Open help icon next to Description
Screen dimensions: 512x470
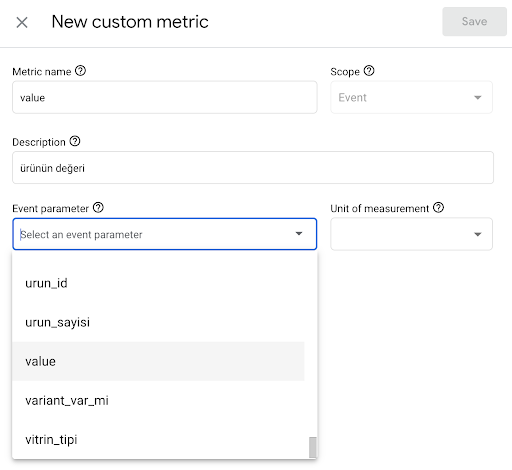[75, 141]
